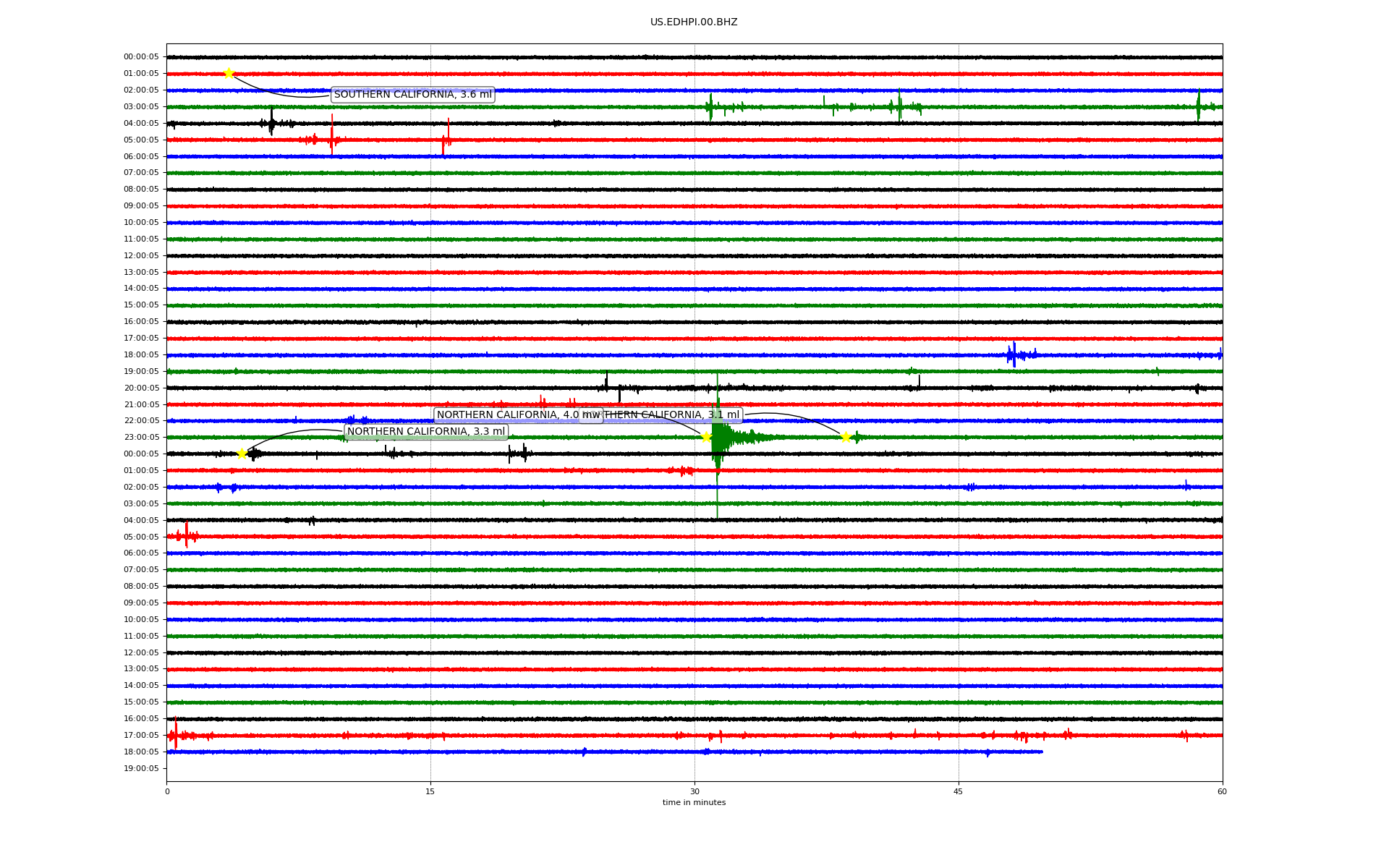
Task: Click the star marking the 4.0 mw event
Action: 706,437
